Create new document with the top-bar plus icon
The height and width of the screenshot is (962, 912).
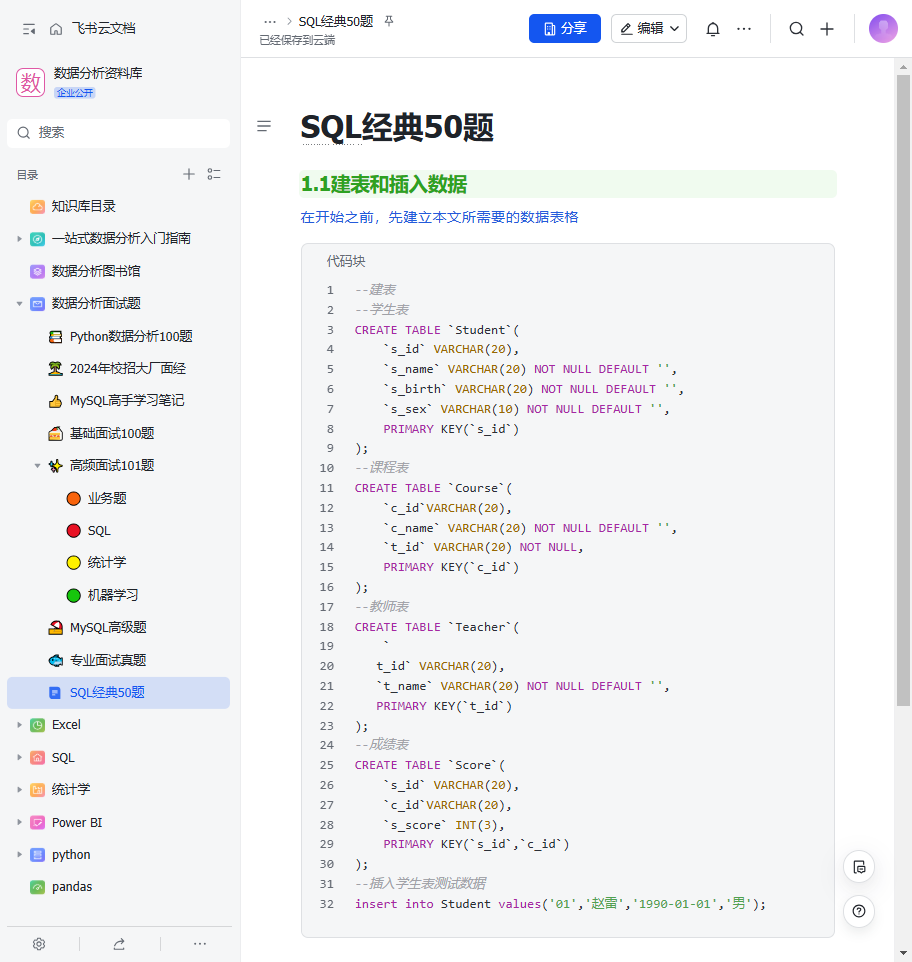(827, 28)
